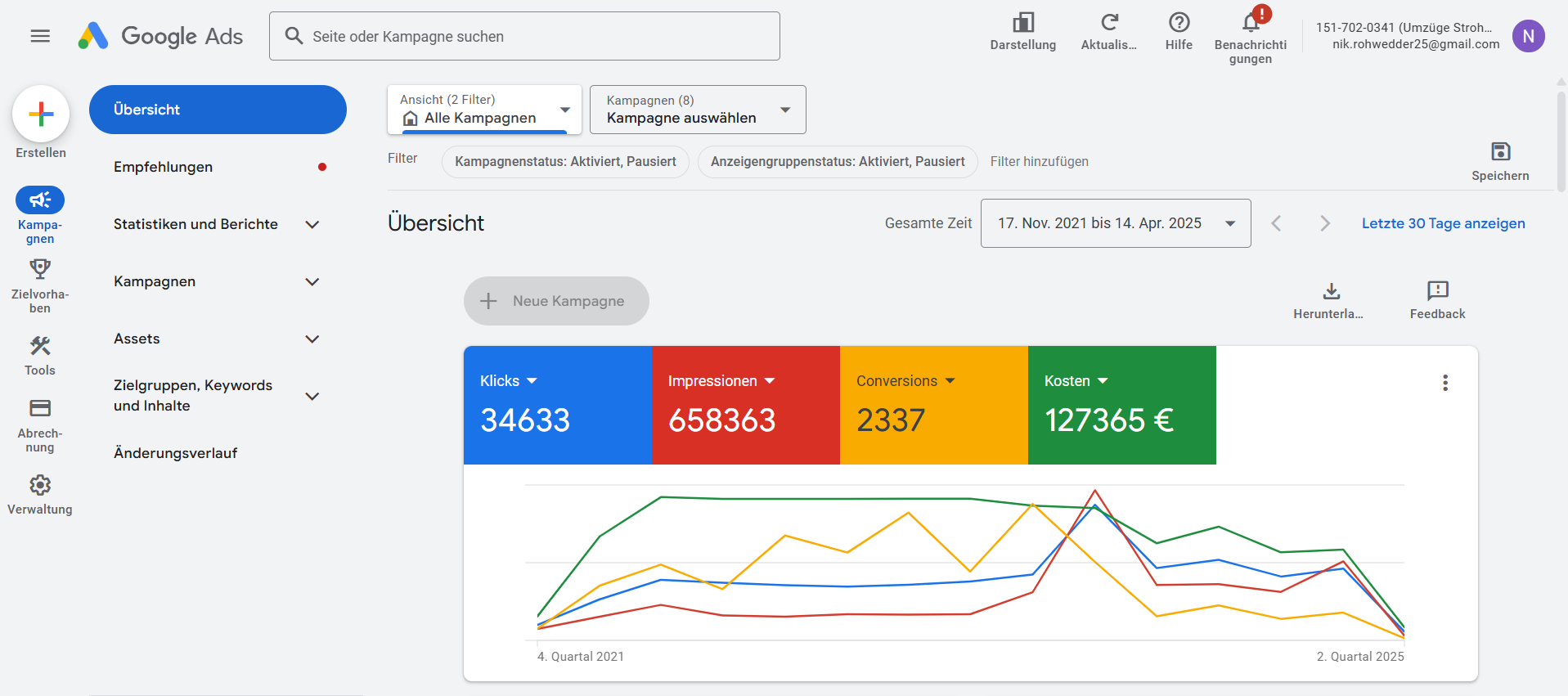
Task: Open chart card three-dot options menu
Action: pyautogui.click(x=1445, y=383)
